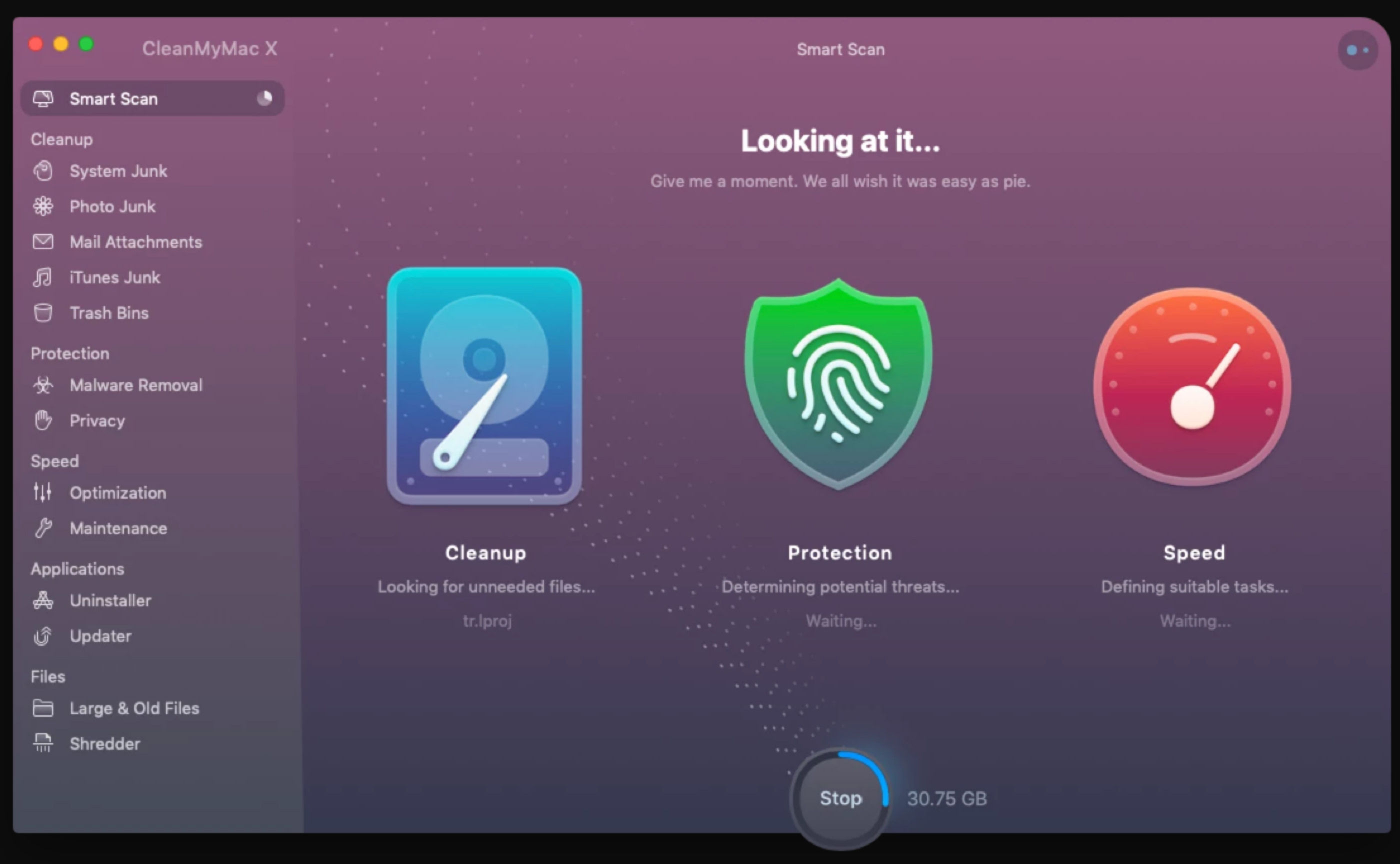Click the System Junk spiral icon
This screenshot has width=1400, height=864.
coord(43,171)
